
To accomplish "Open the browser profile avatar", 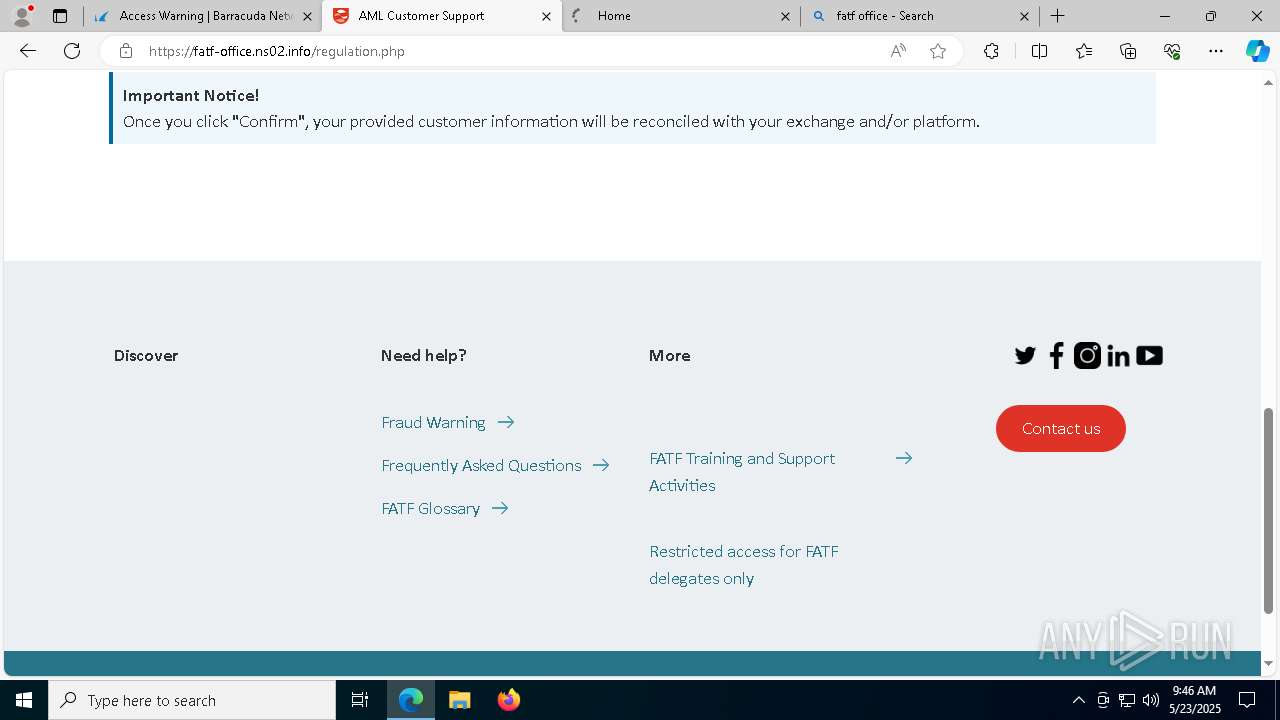I will tap(21, 16).
